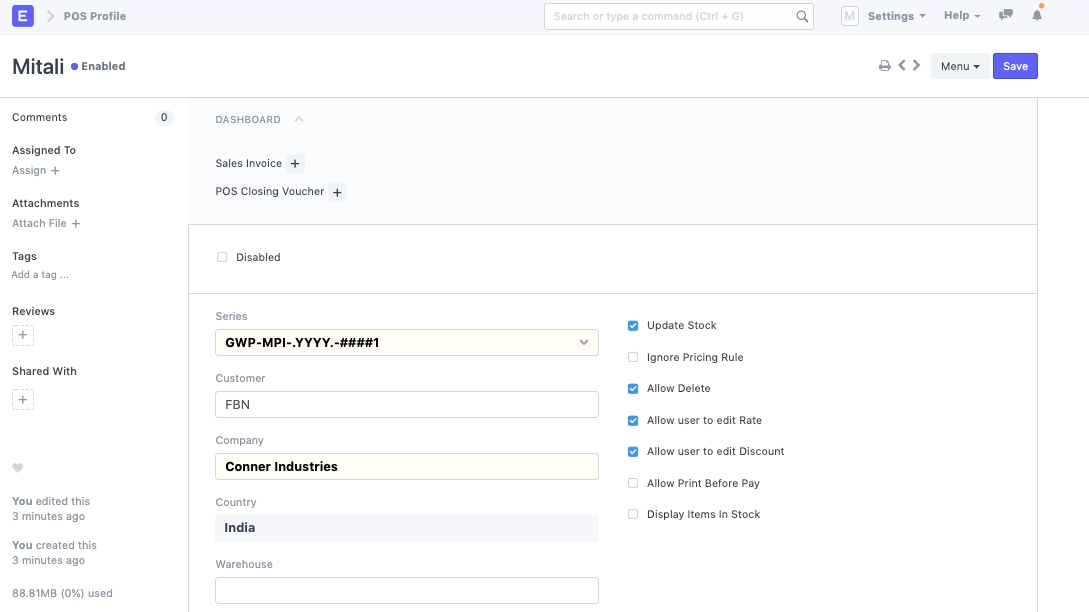Image resolution: width=1089 pixels, height=612 pixels.
Task: Click the Save button
Action: (1015, 66)
